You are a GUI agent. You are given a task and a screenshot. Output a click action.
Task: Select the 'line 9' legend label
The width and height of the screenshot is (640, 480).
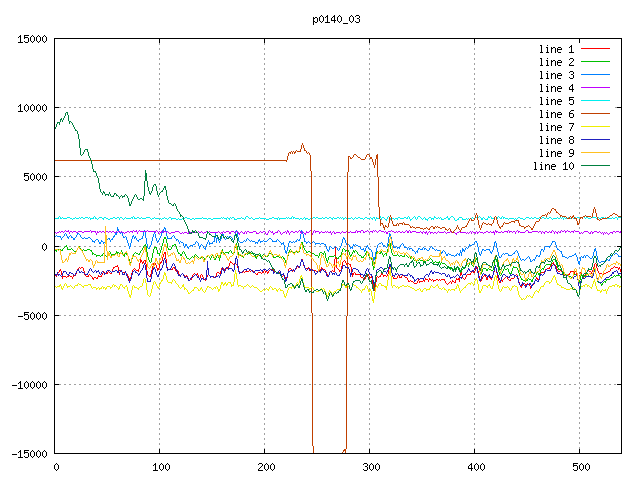tap(556, 153)
